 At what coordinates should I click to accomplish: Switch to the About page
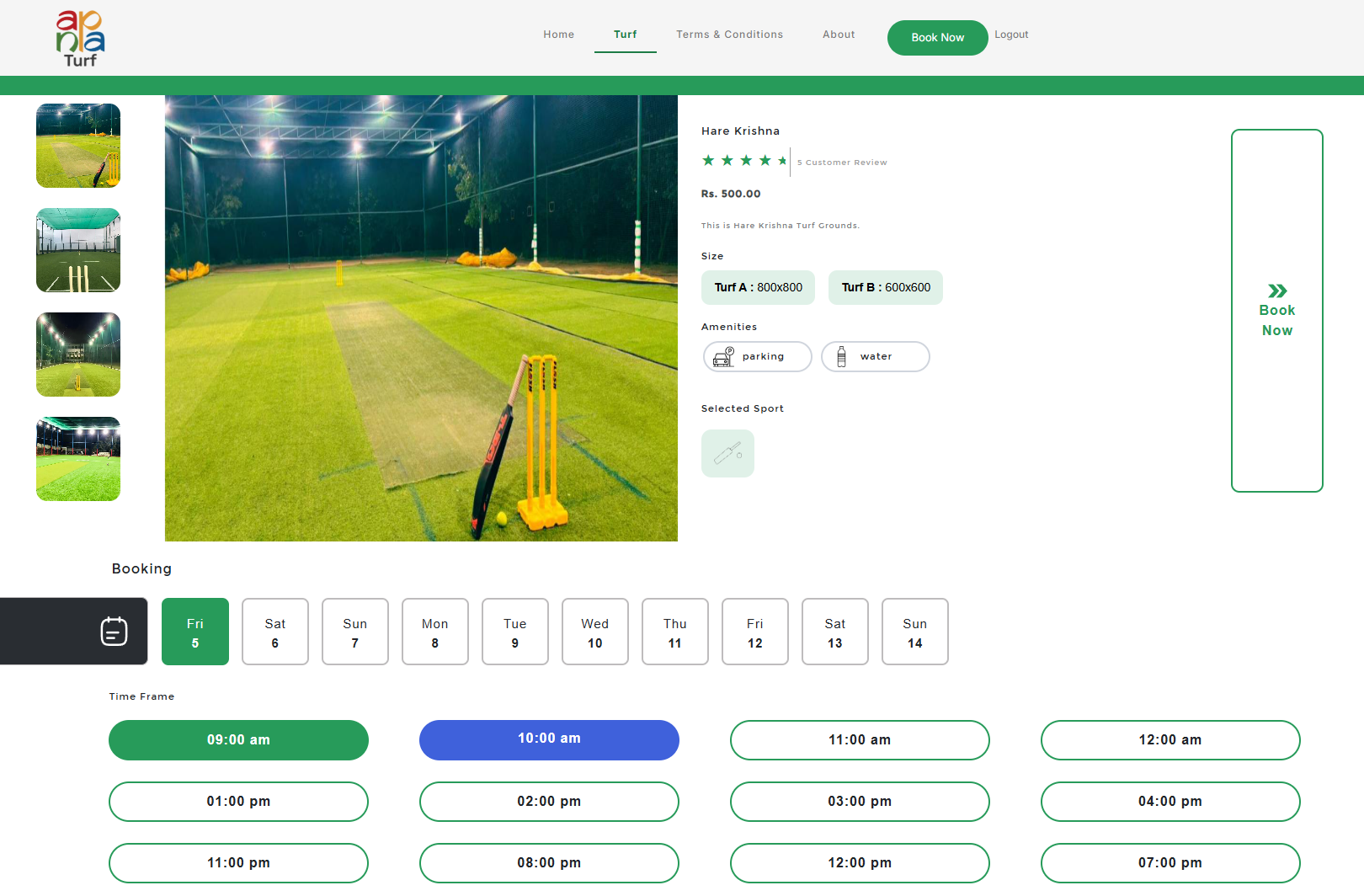[839, 35]
